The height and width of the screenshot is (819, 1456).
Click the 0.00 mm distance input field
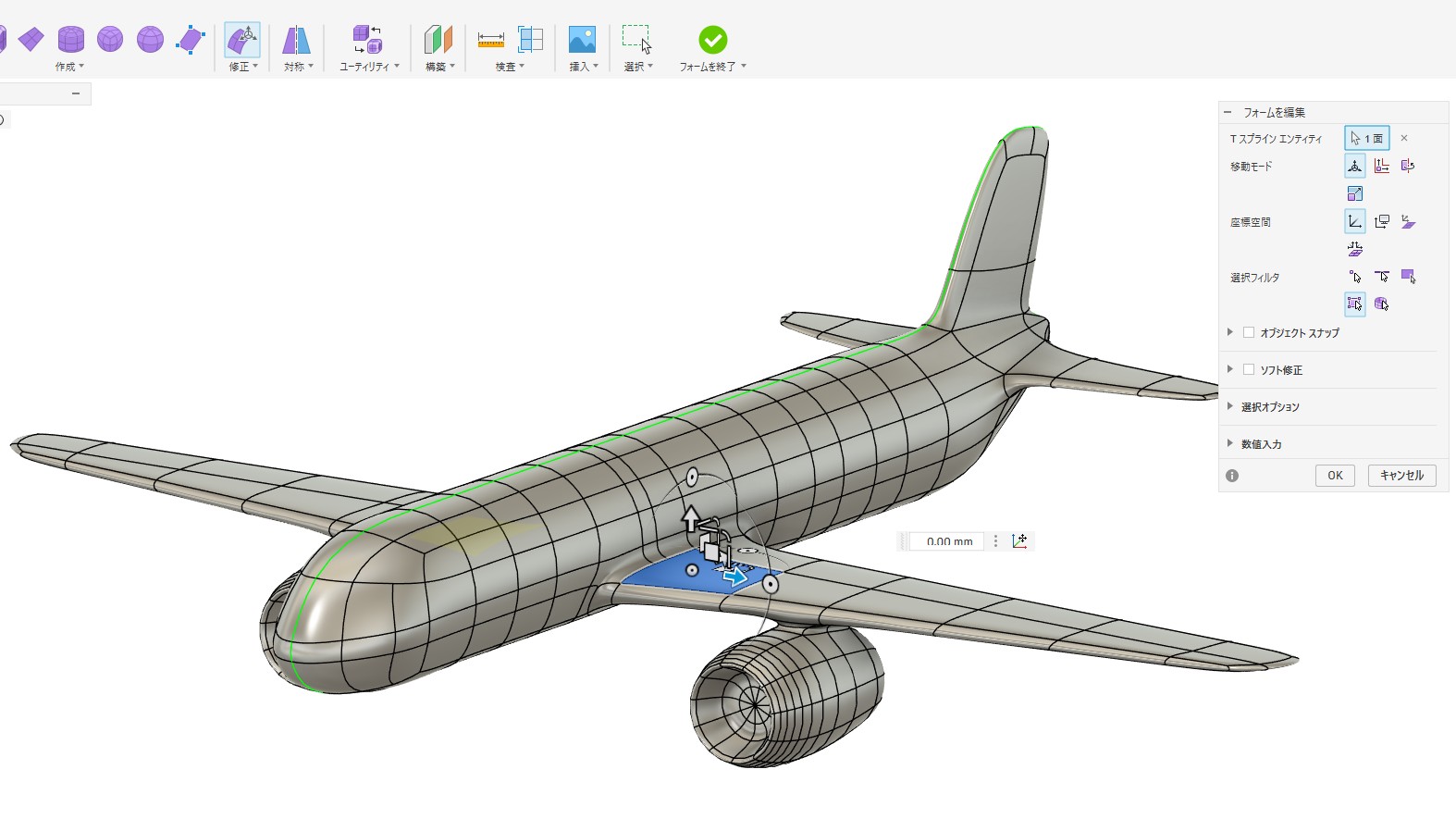point(949,541)
